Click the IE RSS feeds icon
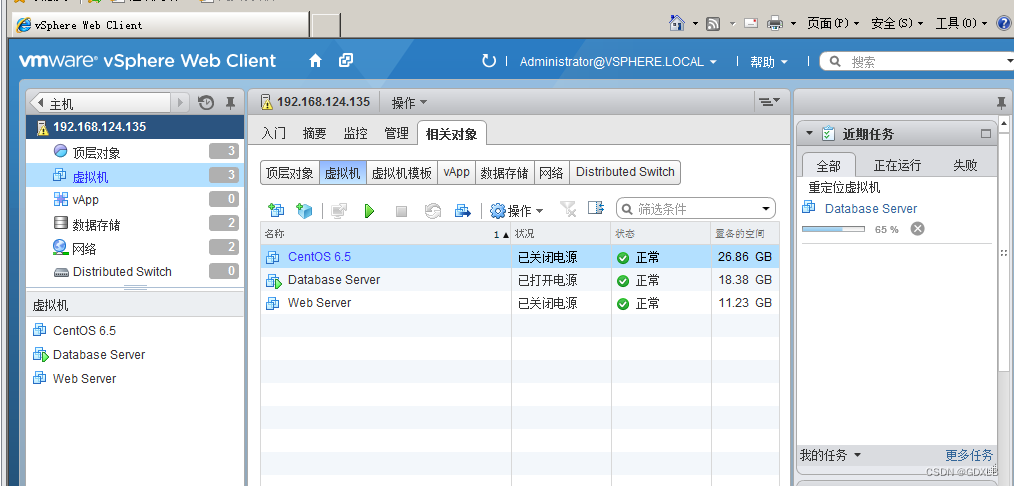Screen dimensions: 1014x486 (713, 24)
